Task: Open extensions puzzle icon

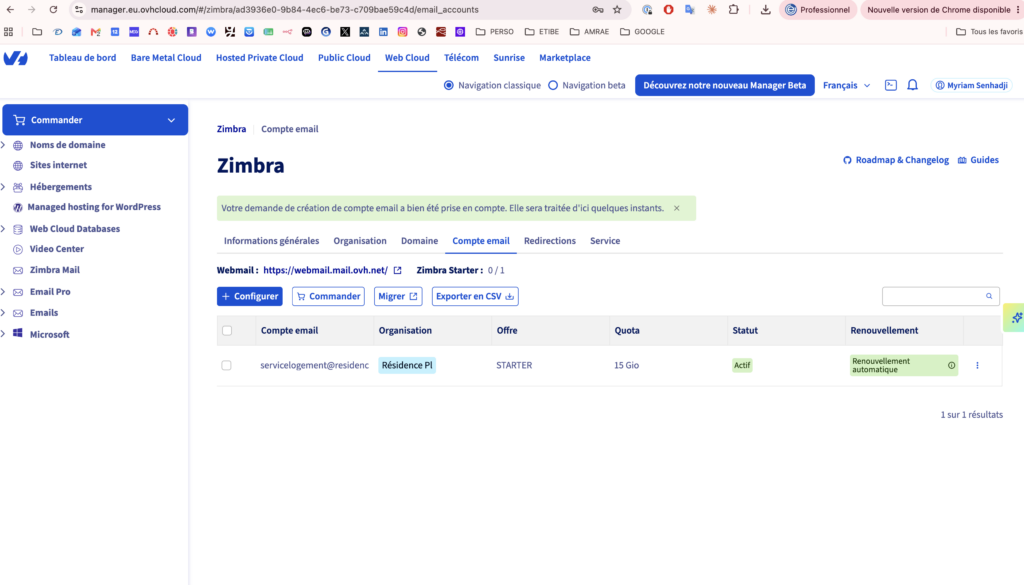Action: point(733,10)
